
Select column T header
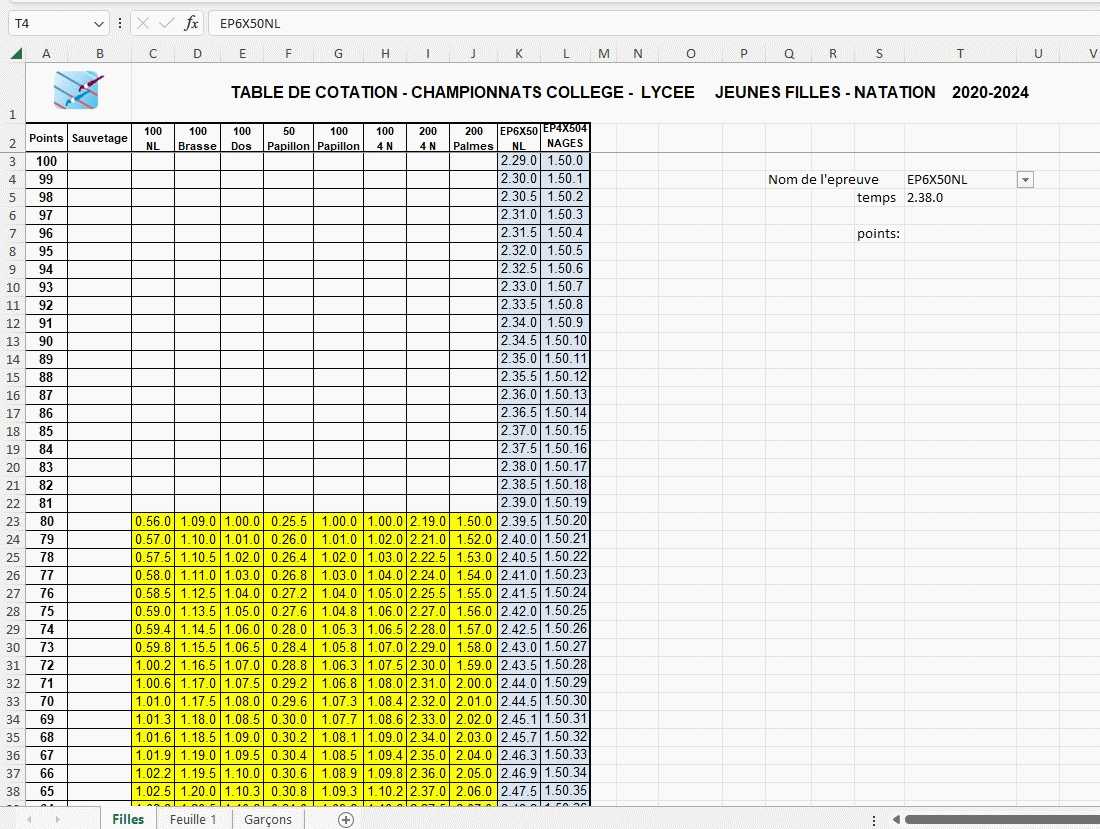tap(960, 53)
